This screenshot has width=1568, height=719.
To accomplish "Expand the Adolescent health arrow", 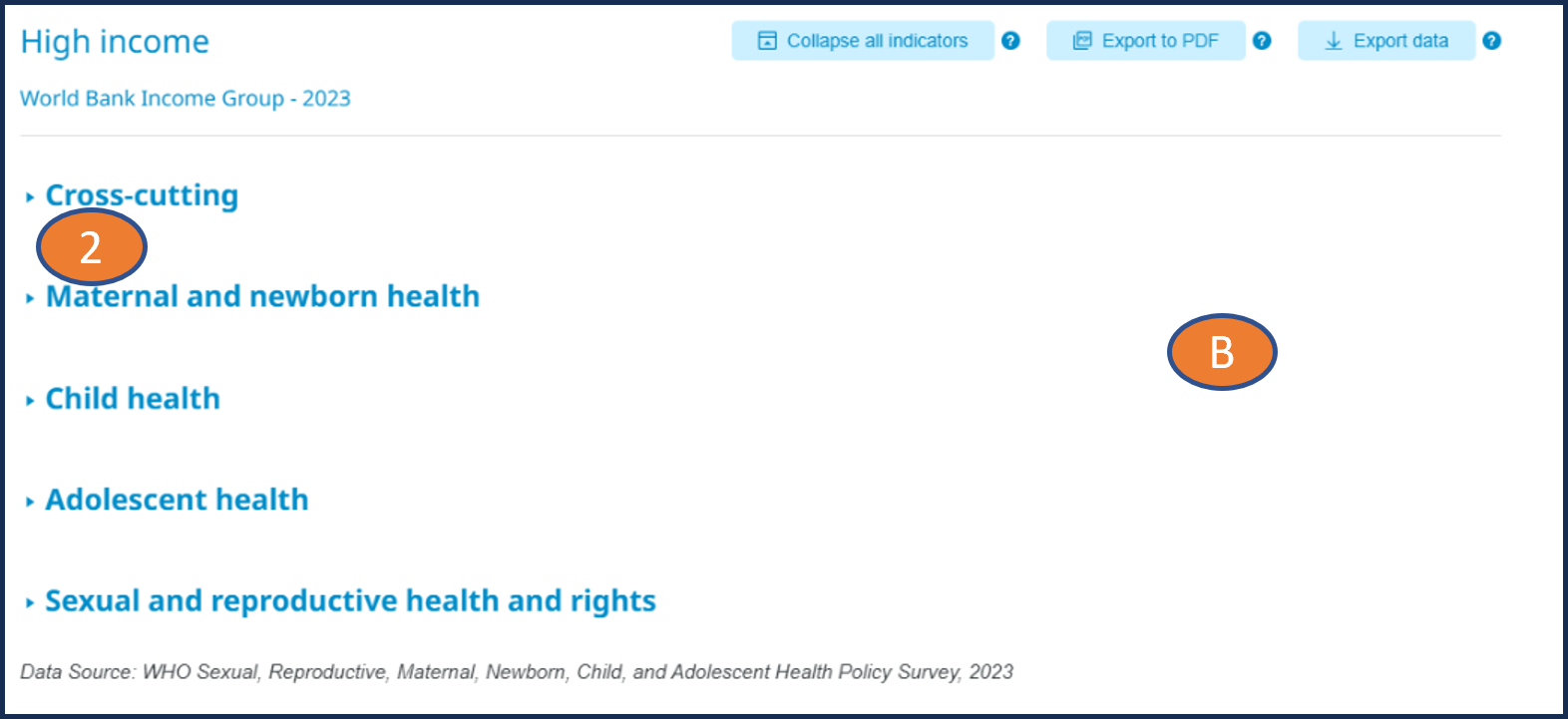I will pyautogui.click(x=30, y=502).
